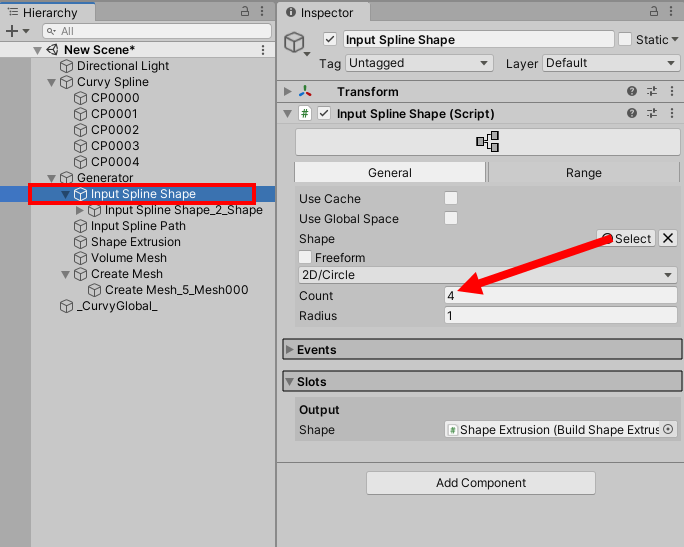Expand the Input Spline Shape_2_Shape node
Image resolution: width=684 pixels, height=547 pixels.
79,210
